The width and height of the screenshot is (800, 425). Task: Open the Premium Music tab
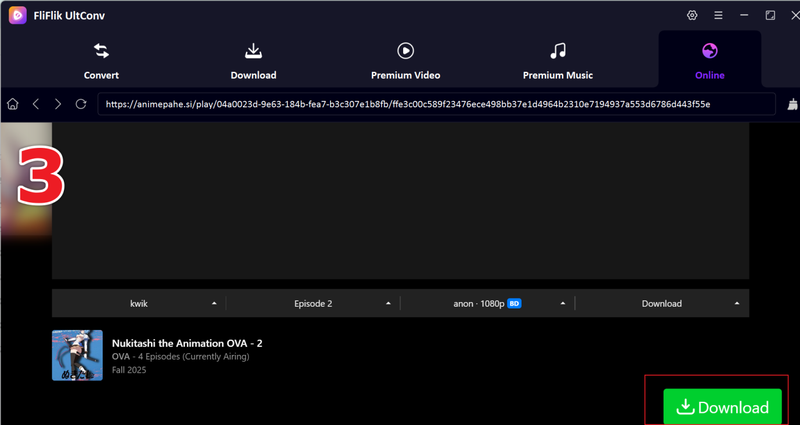click(x=558, y=61)
